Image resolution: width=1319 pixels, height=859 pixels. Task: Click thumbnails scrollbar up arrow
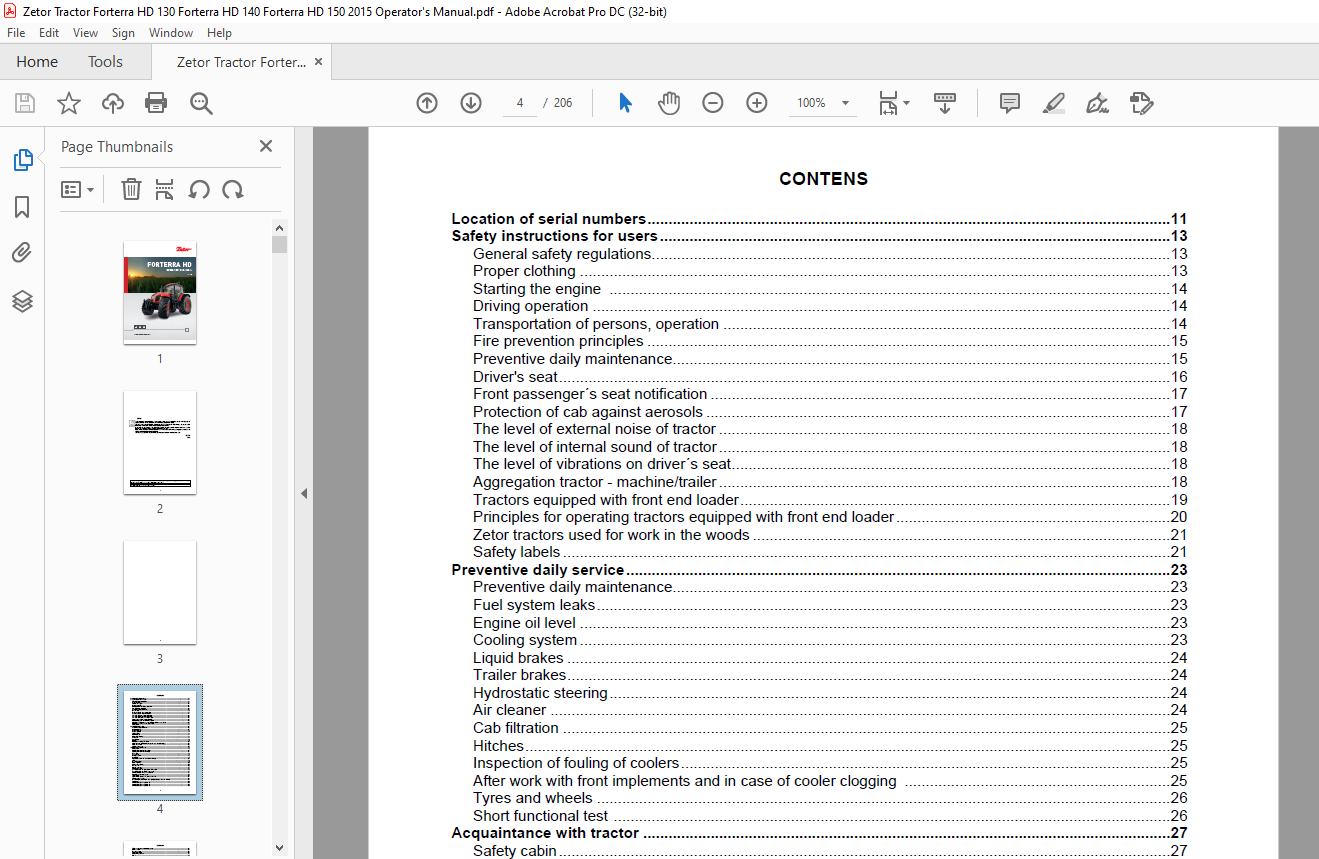(279, 227)
